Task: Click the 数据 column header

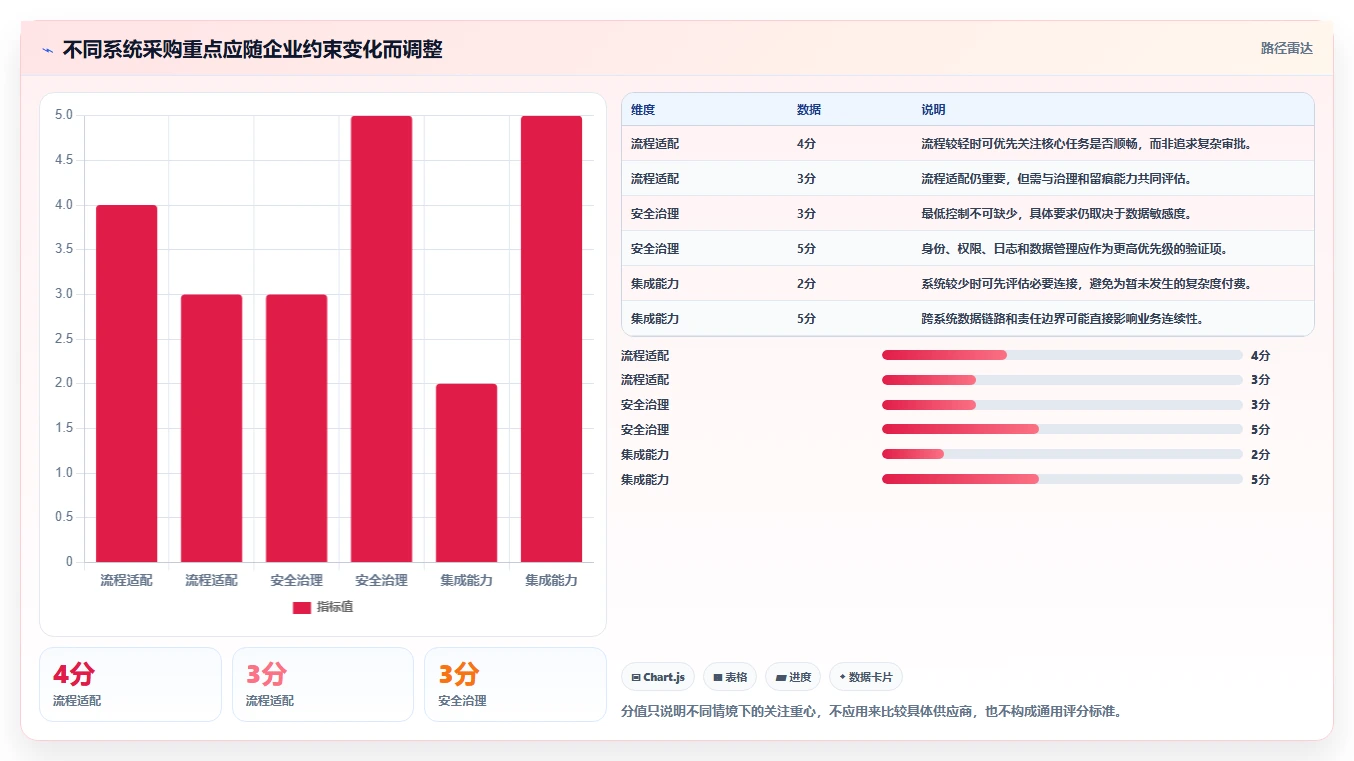Action: tap(809, 110)
